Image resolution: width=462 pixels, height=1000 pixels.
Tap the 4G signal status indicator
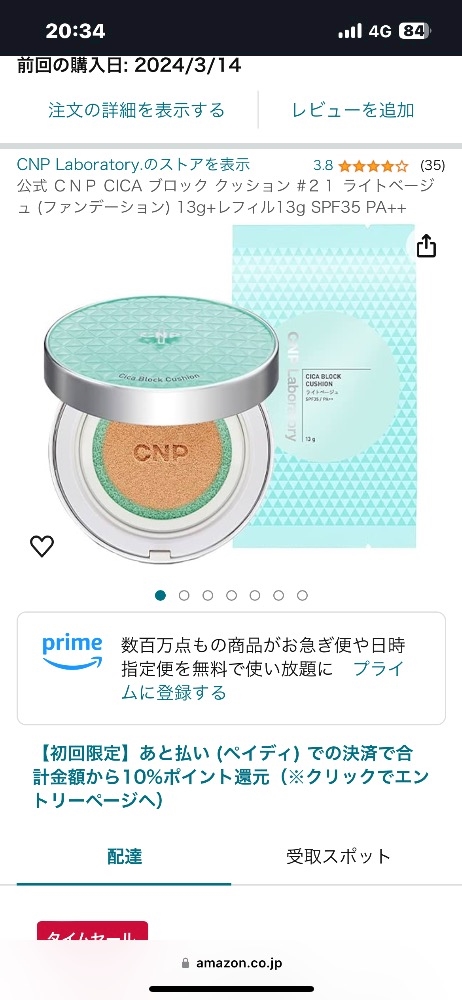380,31
